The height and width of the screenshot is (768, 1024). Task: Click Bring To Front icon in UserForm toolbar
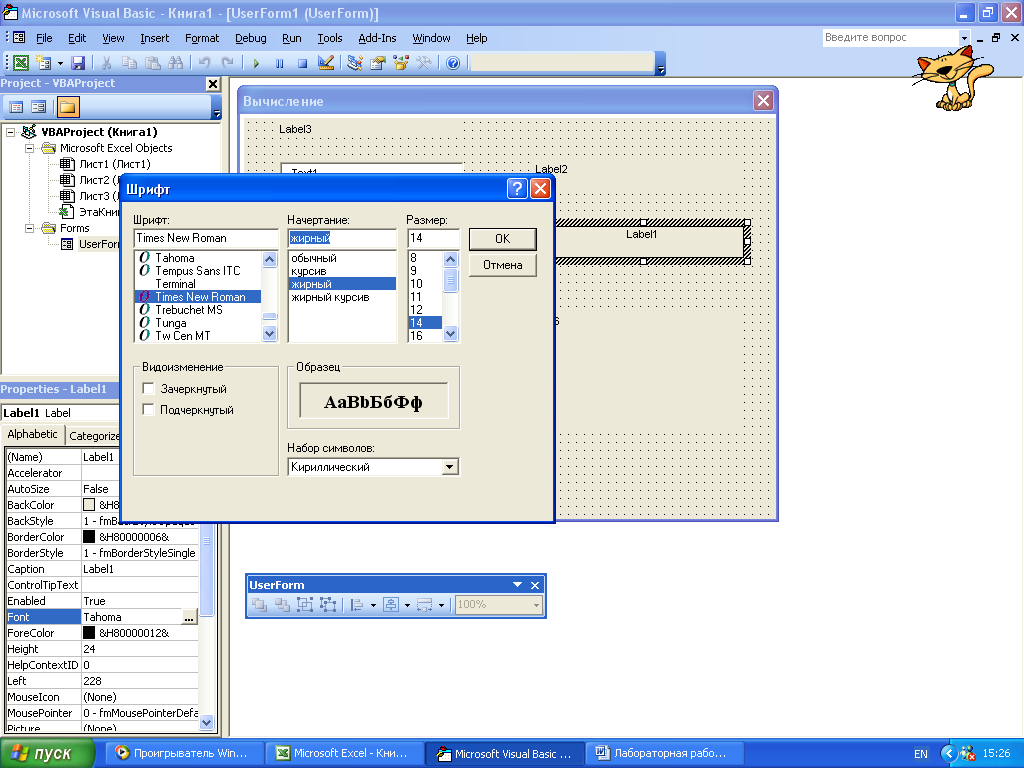point(259,605)
